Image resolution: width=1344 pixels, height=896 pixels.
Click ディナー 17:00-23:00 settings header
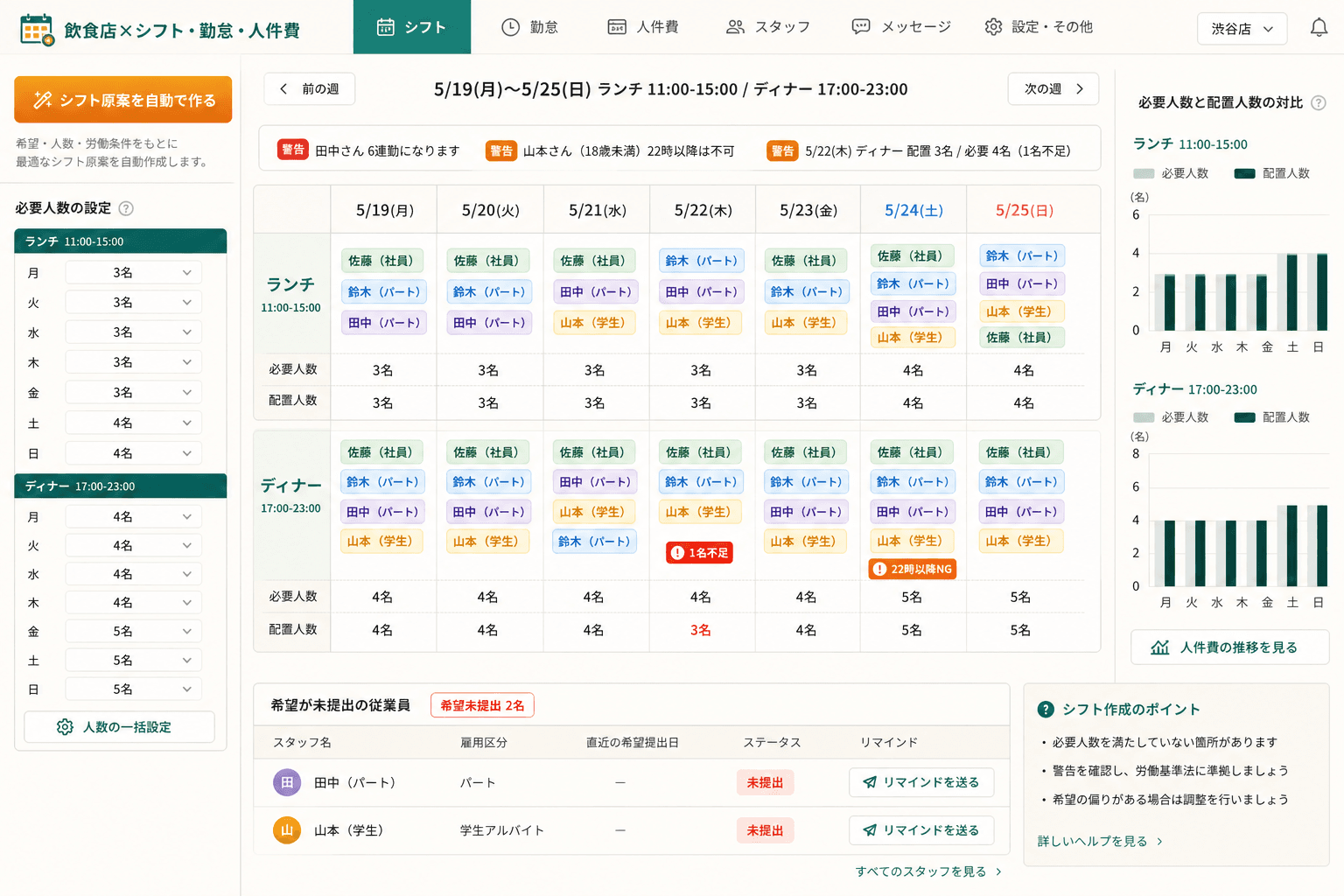point(121,486)
